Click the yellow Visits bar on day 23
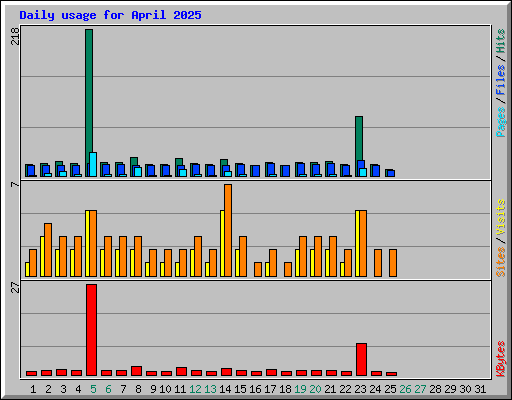512x400 pixels. pos(357,243)
